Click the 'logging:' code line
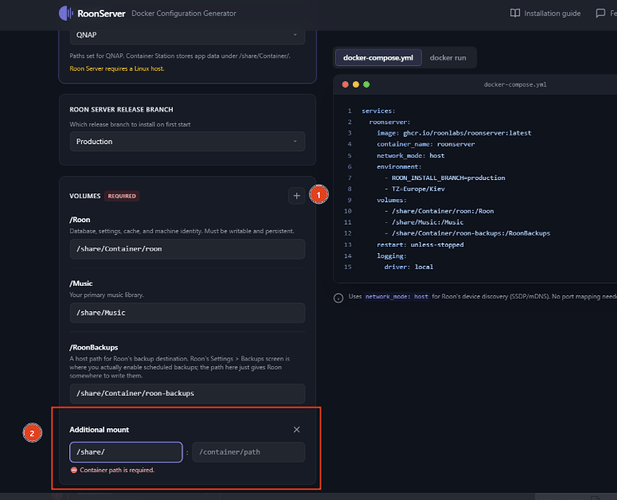This screenshot has width=617, height=500. [x=392, y=256]
